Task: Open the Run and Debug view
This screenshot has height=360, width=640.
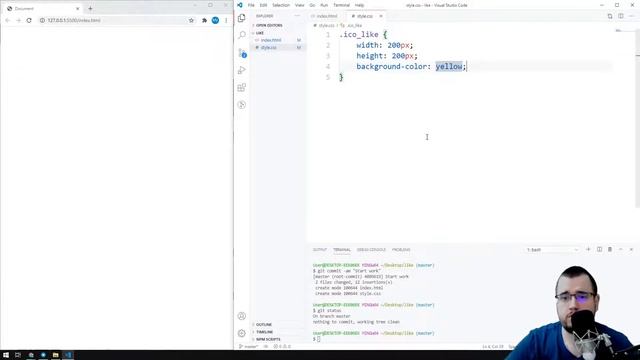Action: [x=242, y=70]
